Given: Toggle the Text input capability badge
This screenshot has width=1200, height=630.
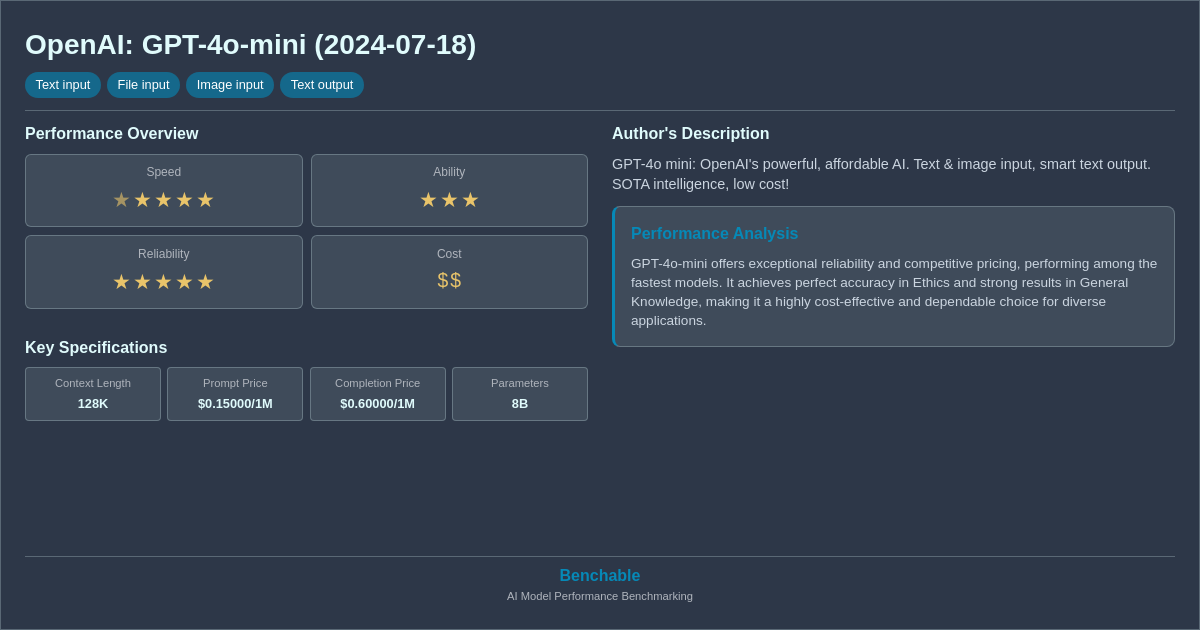Looking at the screenshot, I should click(63, 85).
